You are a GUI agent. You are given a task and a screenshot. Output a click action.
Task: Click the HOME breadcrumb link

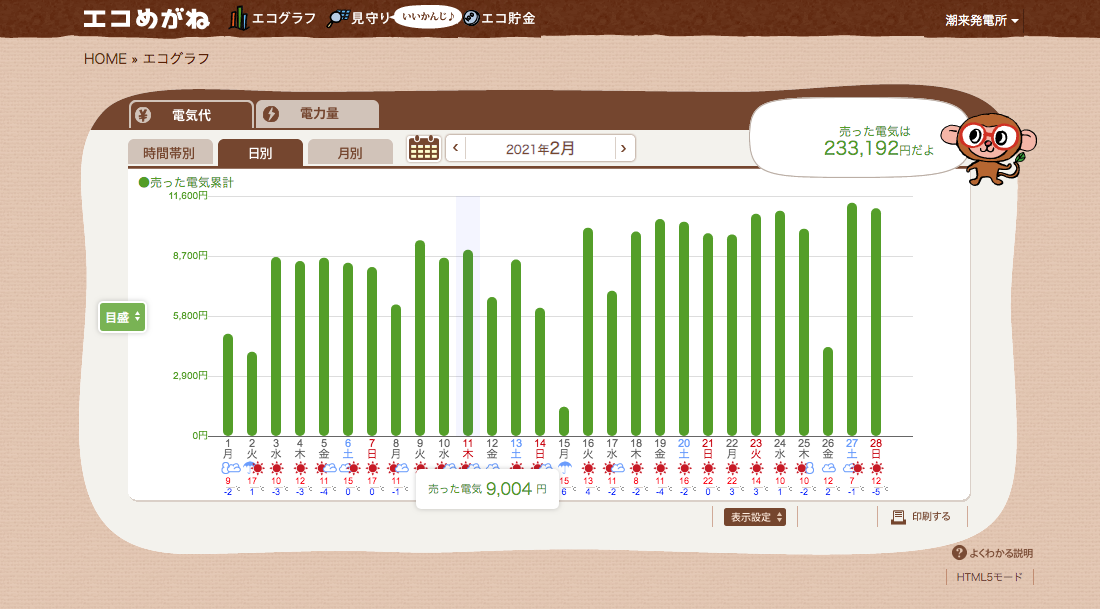pyautogui.click(x=105, y=58)
